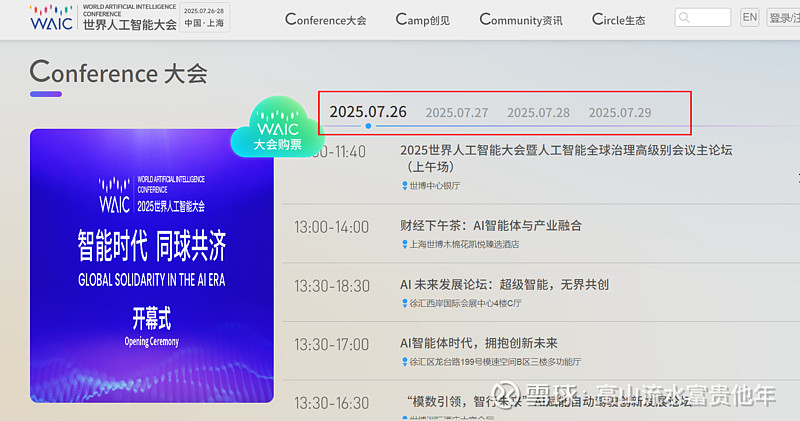The image size is (800, 421).
Task: Open the AI 未来发展论坛：超级智能，无界共创 session
Action: [504, 284]
